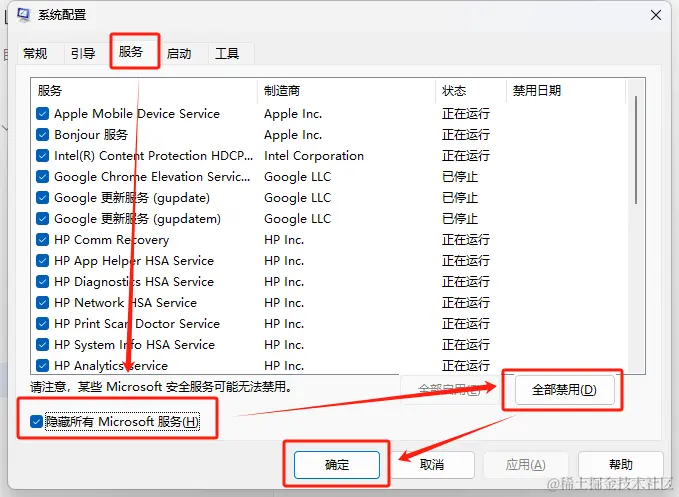The image size is (679, 497).
Task: Open 帮助 button
Action: point(621,465)
